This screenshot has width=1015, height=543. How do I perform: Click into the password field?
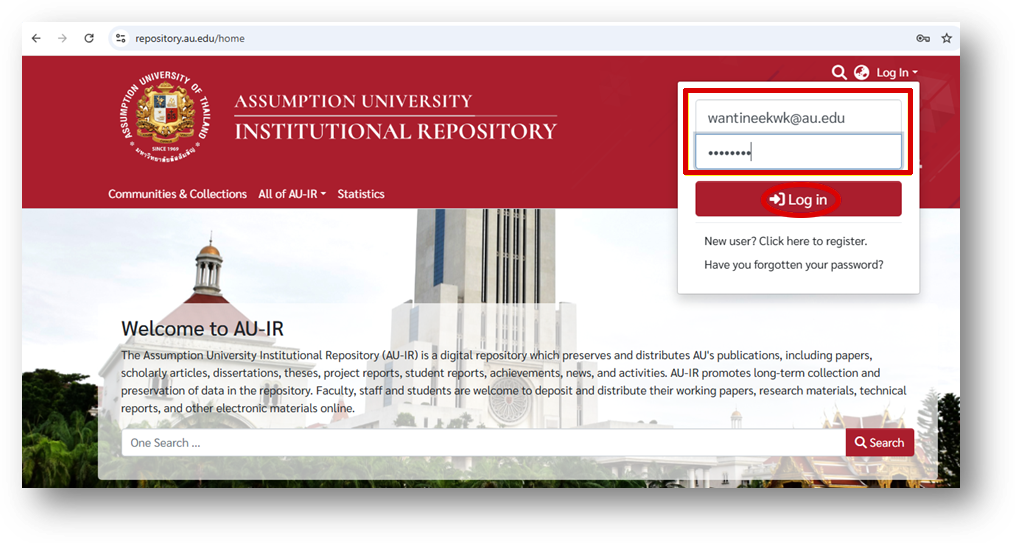[x=798, y=152]
